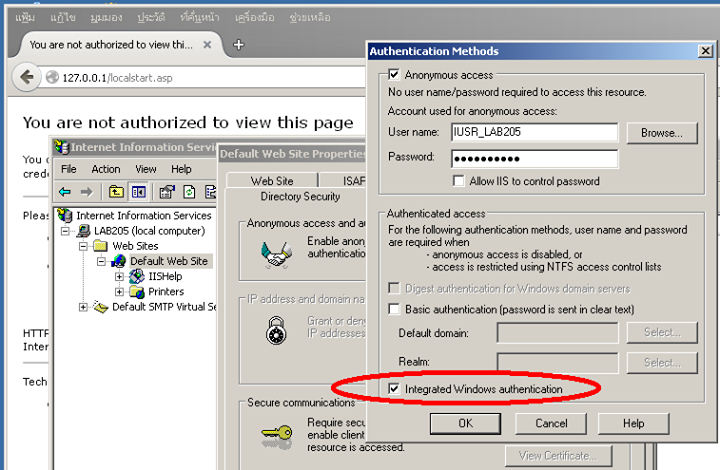The height and width of the screenshot is (470, 720).
Task: Expand the Printers tree node
Action: click(120, 292)
